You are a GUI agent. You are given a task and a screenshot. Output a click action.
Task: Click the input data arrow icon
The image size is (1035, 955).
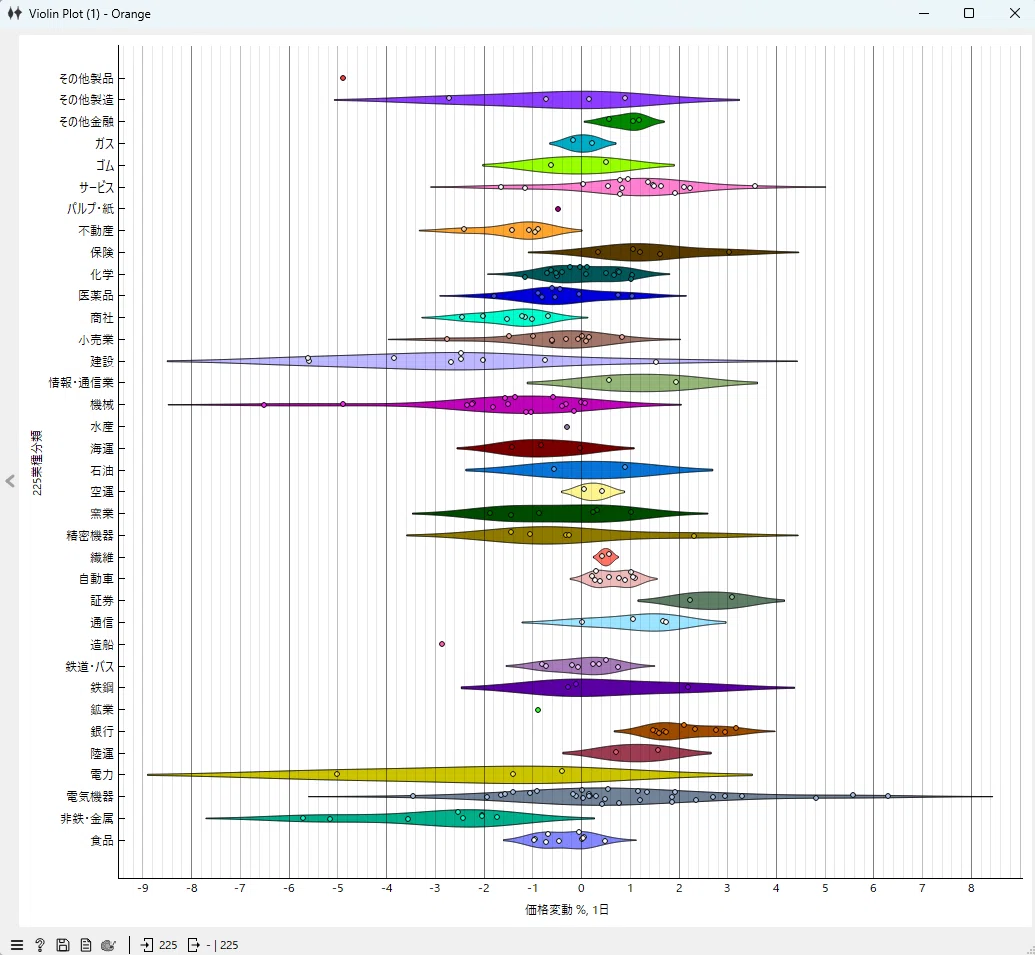pos(147,945)
